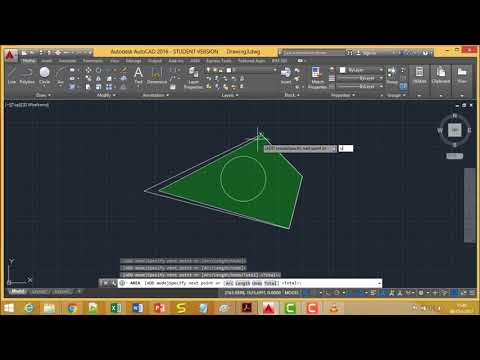Choose the Move tool in Modify panel
Viewport: 480px width, 360px height.
pyautogui.click(x=88, y=70)
